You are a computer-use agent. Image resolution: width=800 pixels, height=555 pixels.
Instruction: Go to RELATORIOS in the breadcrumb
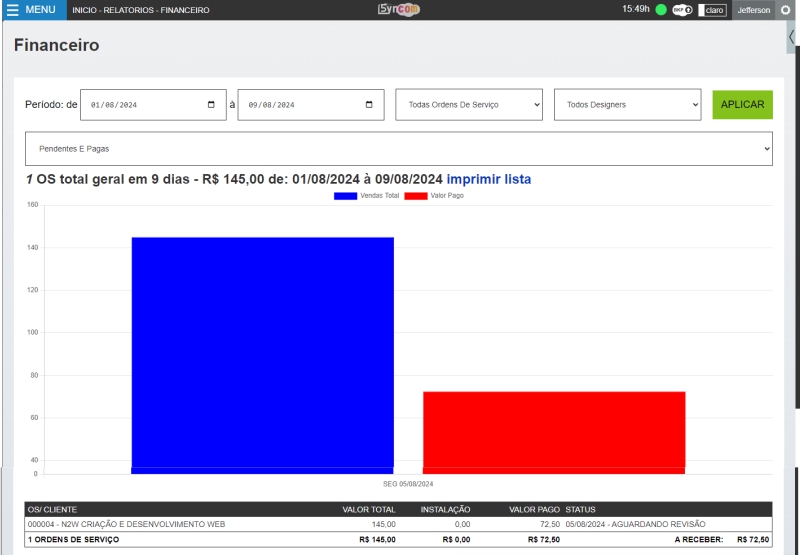click(x=131, y=10)
